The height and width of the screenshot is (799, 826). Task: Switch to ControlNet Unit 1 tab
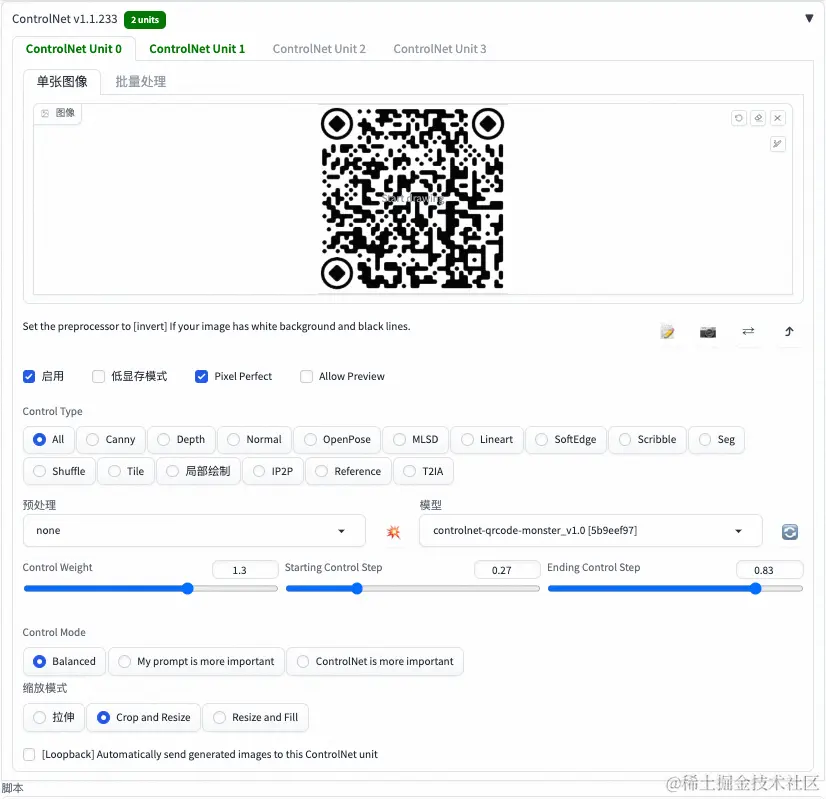pos(197,49)
